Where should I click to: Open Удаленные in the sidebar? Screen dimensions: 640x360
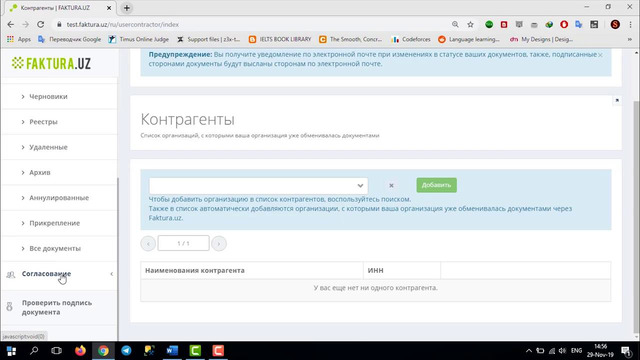click(x=48, y=147)
